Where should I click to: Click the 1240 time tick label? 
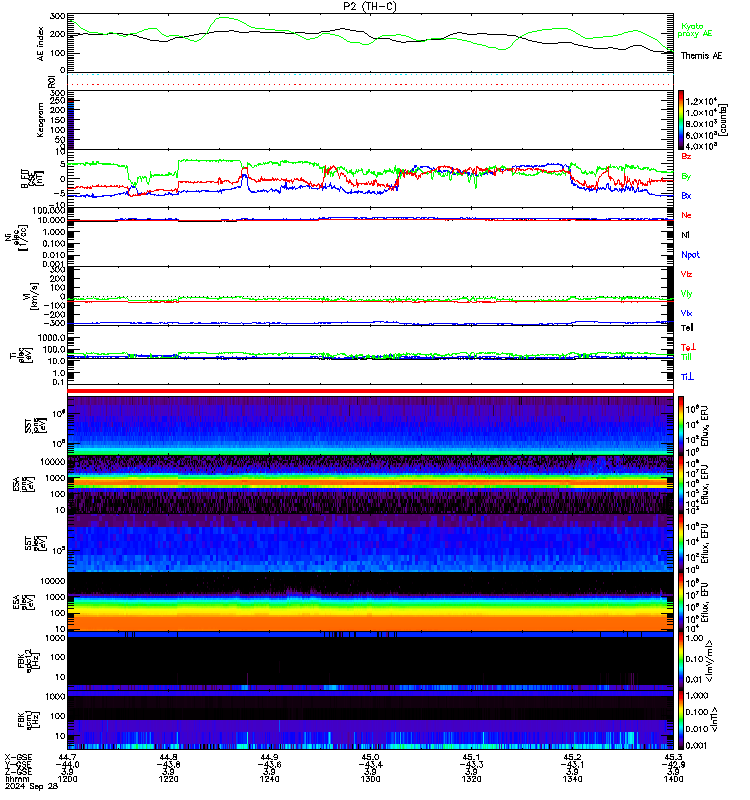(x=269, y=779)
